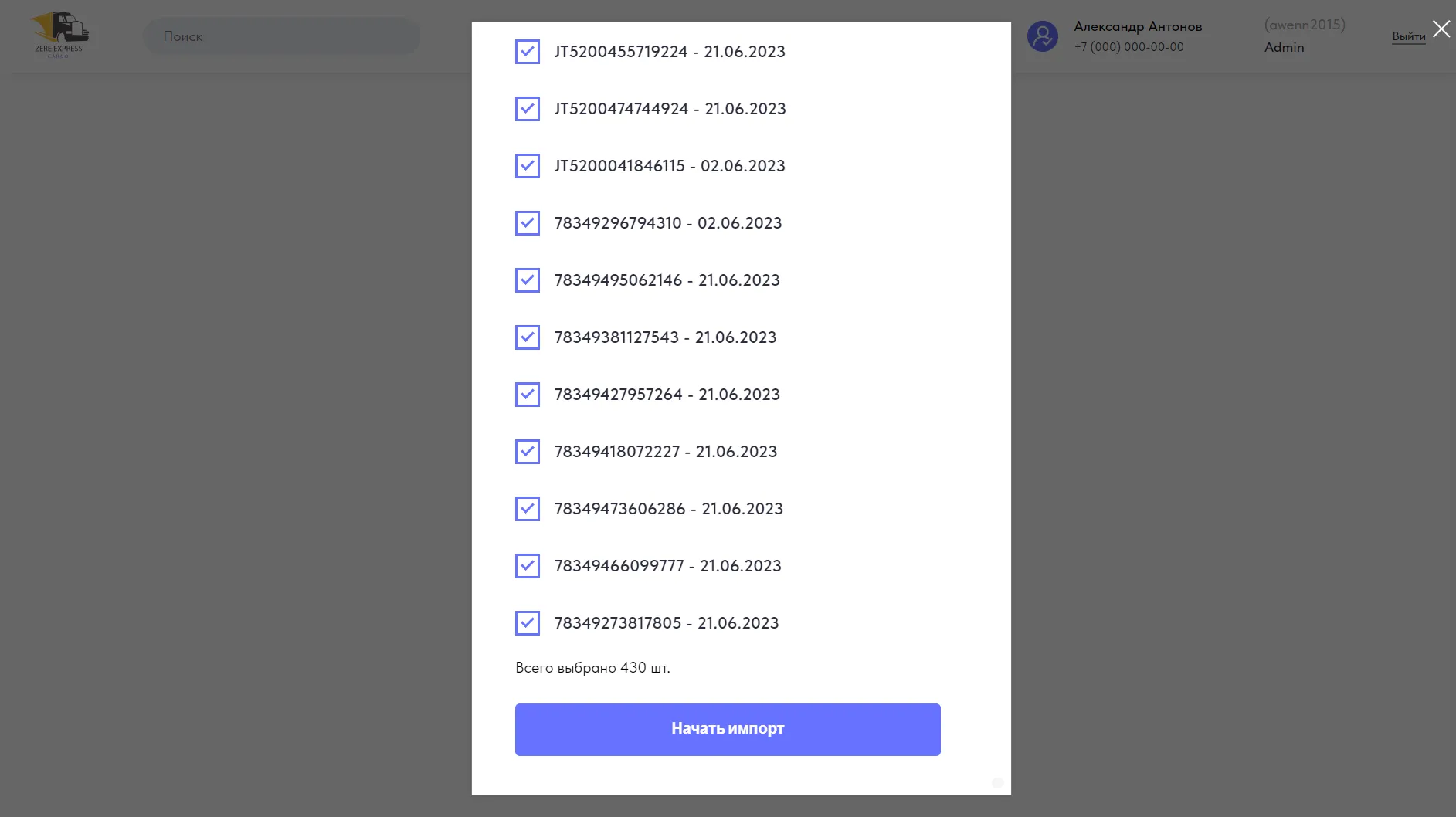Uncheck the JT5200474744924 checkbox
This screenshot has height=817, width=1456.
(x=528, y=109)
